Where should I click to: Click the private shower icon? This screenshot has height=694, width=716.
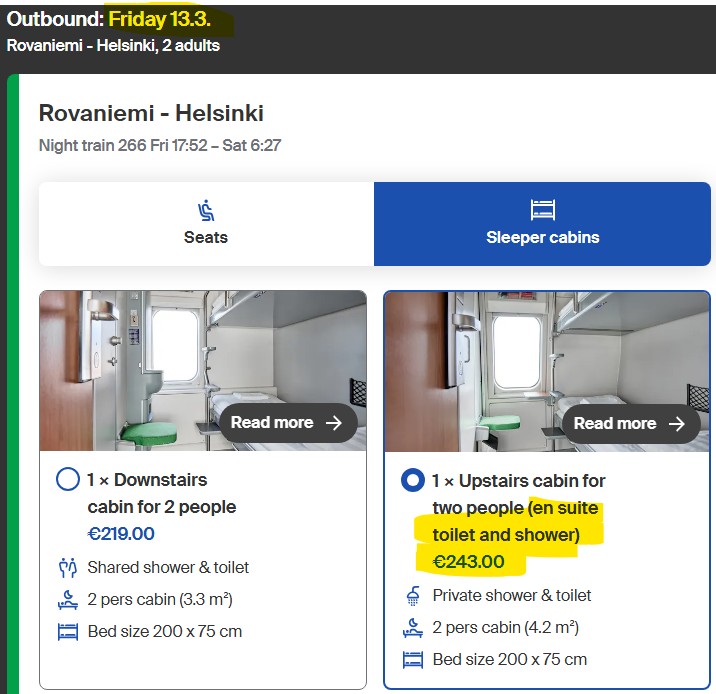pyautogui.click(x=412, y=596)
